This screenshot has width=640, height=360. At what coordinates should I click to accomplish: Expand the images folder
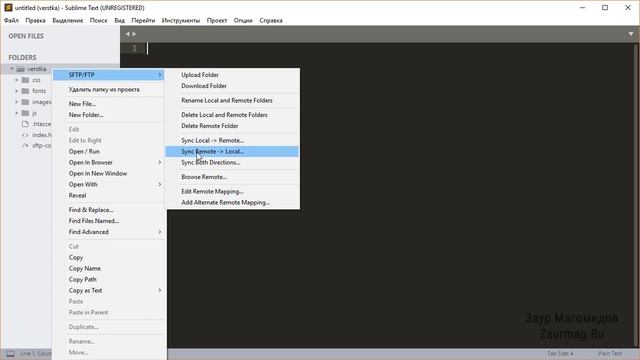[17, 102]
